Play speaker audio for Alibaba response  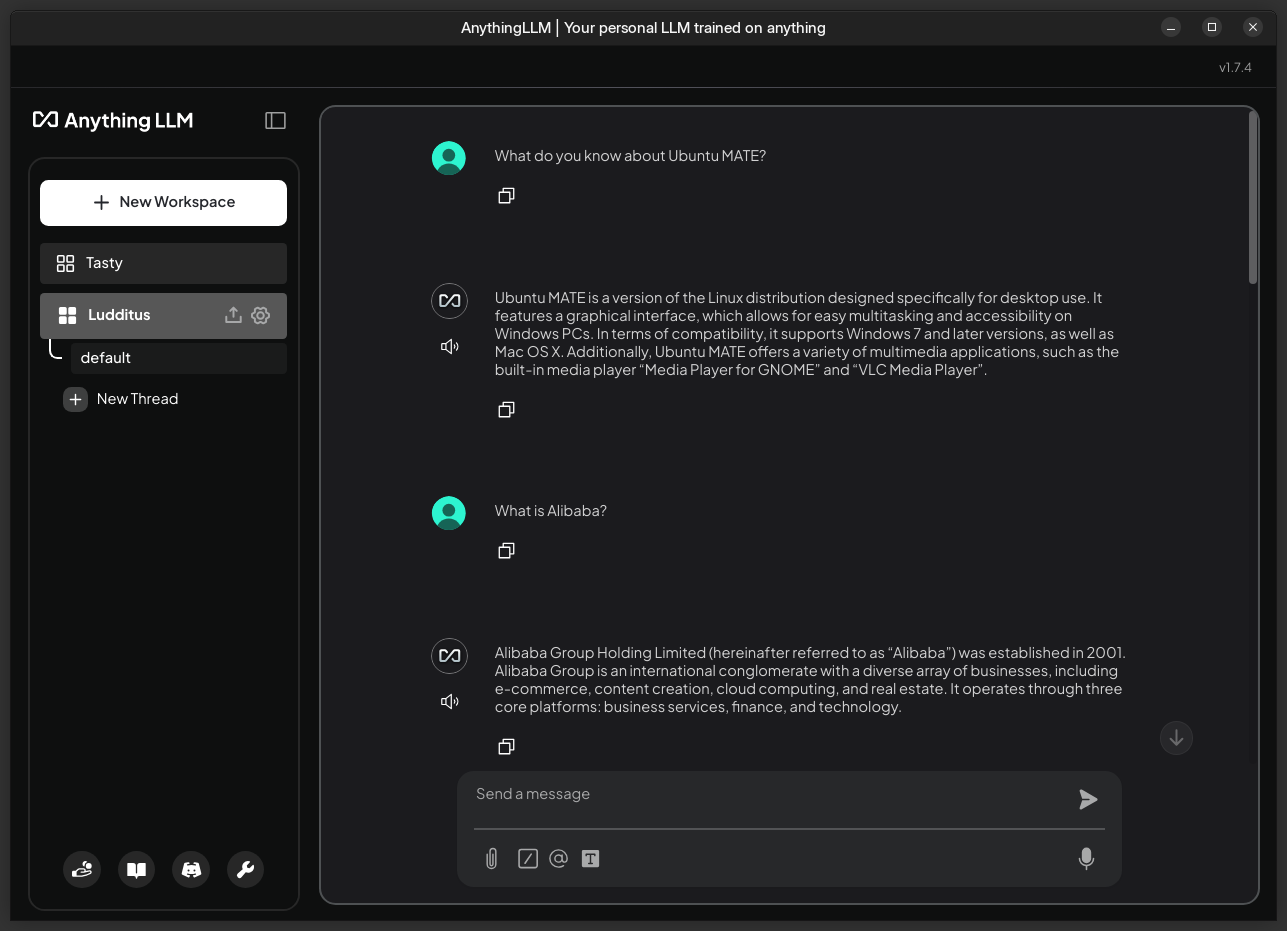pyautogui.click(x=449, y=702)
